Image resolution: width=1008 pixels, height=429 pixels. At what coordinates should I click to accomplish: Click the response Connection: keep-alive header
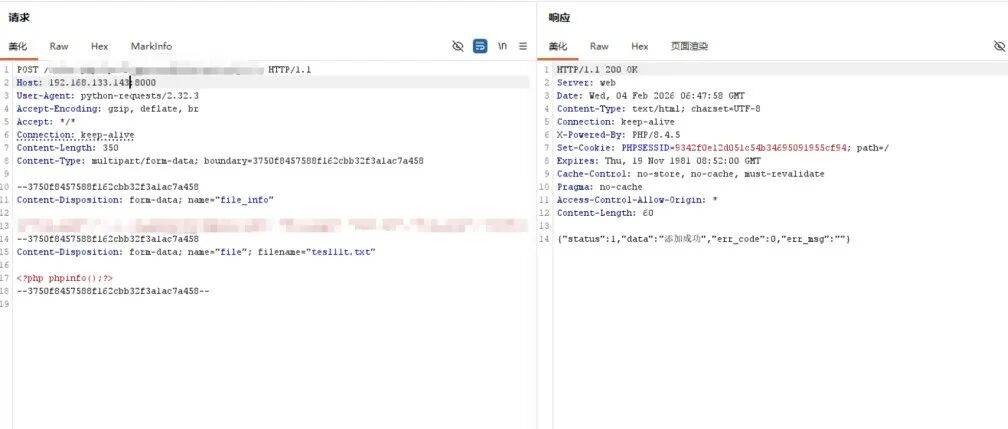click(616, 122)
